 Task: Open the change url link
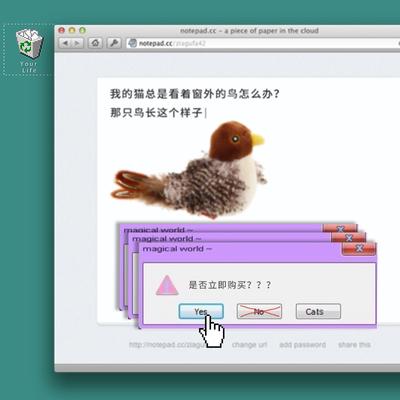pyautogui.click(x=249, y=345)
